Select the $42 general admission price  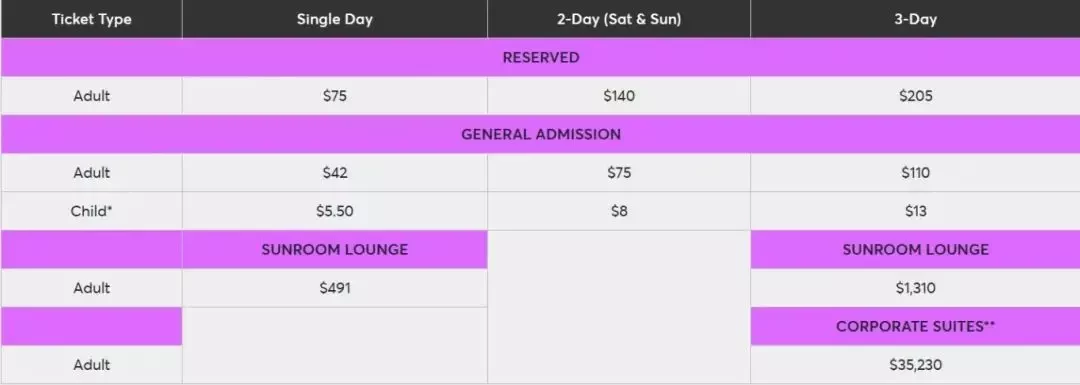pyautogui.click(x=335, y=173)
